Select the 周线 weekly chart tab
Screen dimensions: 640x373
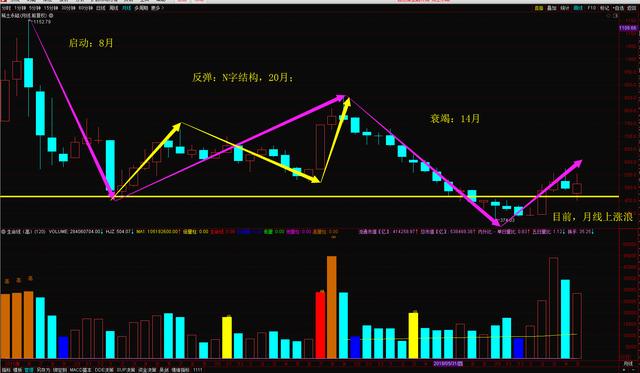point(114,8)
